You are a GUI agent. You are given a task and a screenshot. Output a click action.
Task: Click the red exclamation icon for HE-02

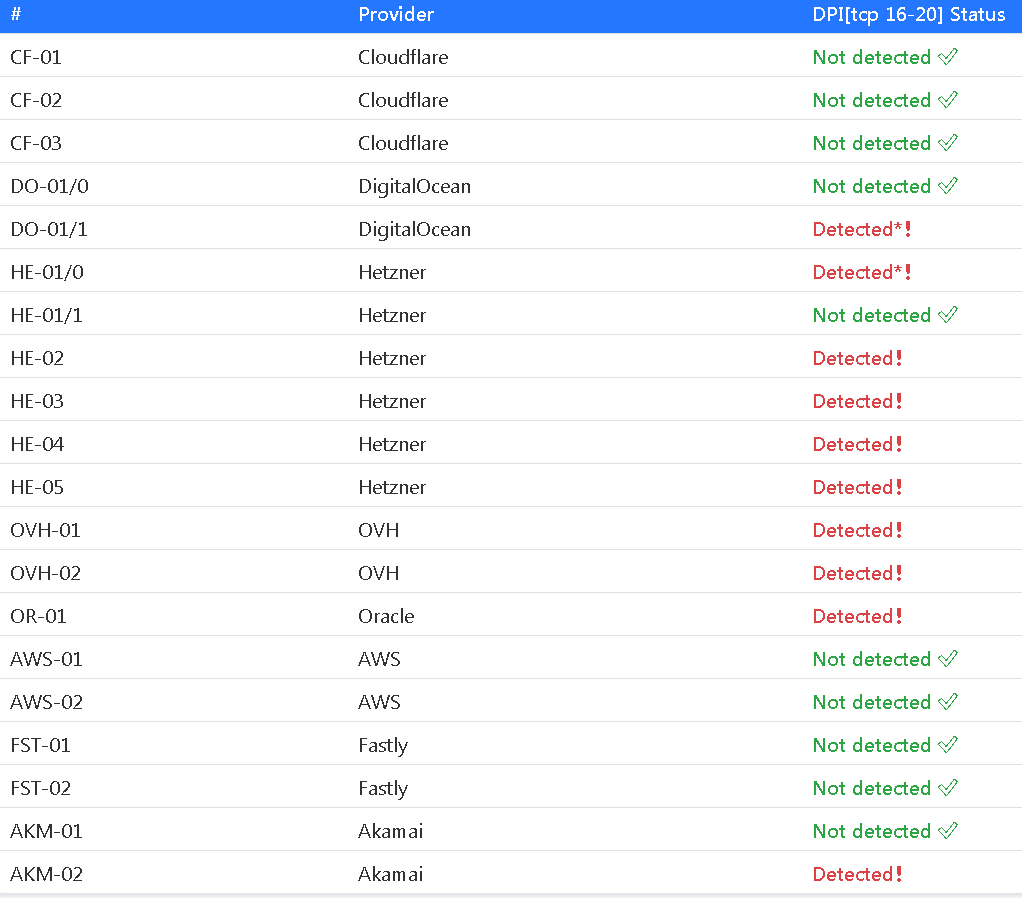899,358
